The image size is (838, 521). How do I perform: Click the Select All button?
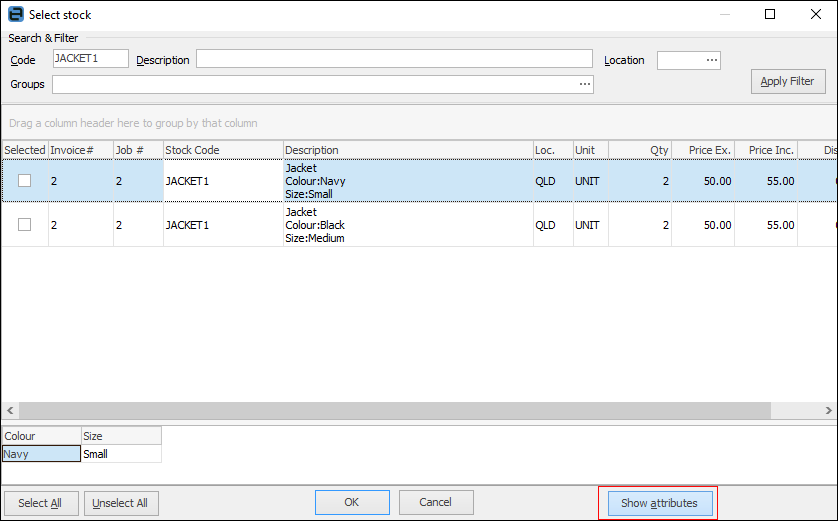[41, 503]
